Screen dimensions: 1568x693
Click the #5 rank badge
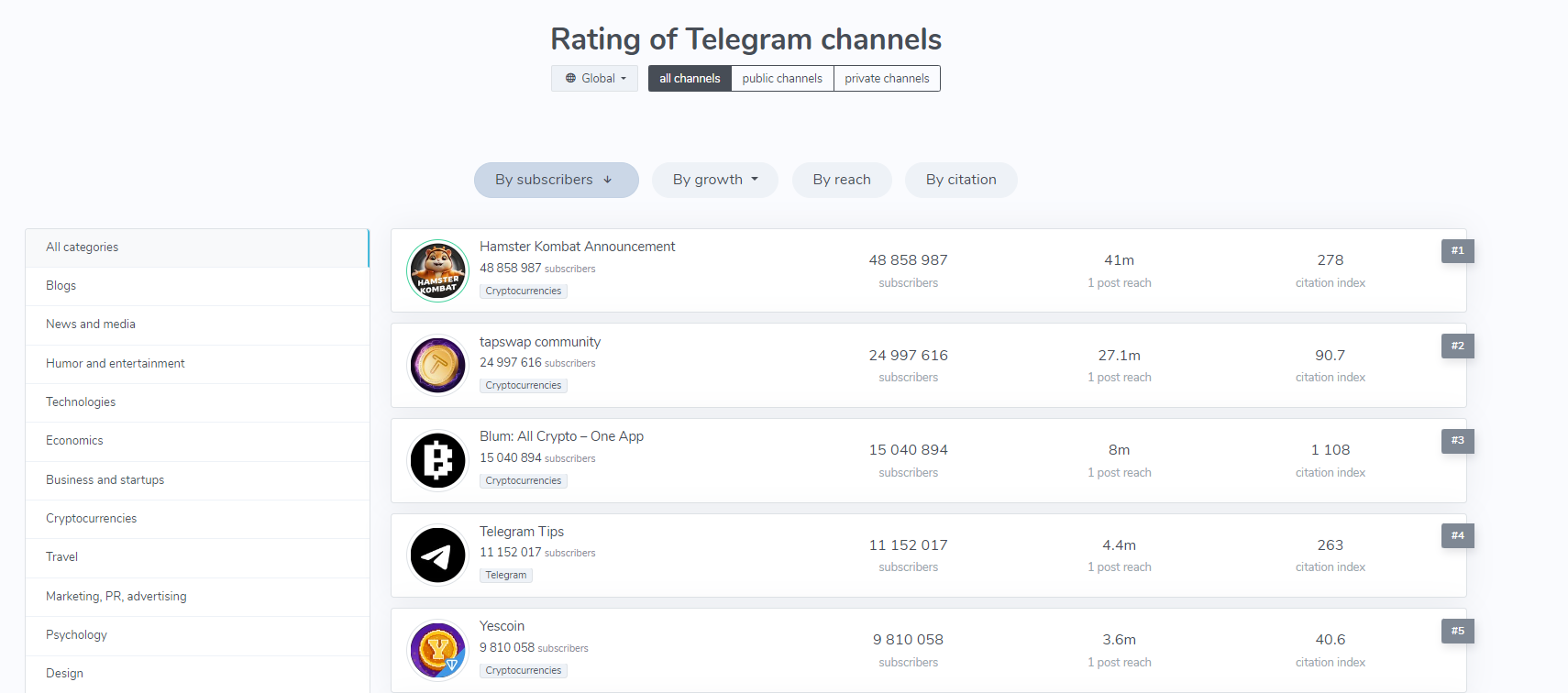(1458, 632)
